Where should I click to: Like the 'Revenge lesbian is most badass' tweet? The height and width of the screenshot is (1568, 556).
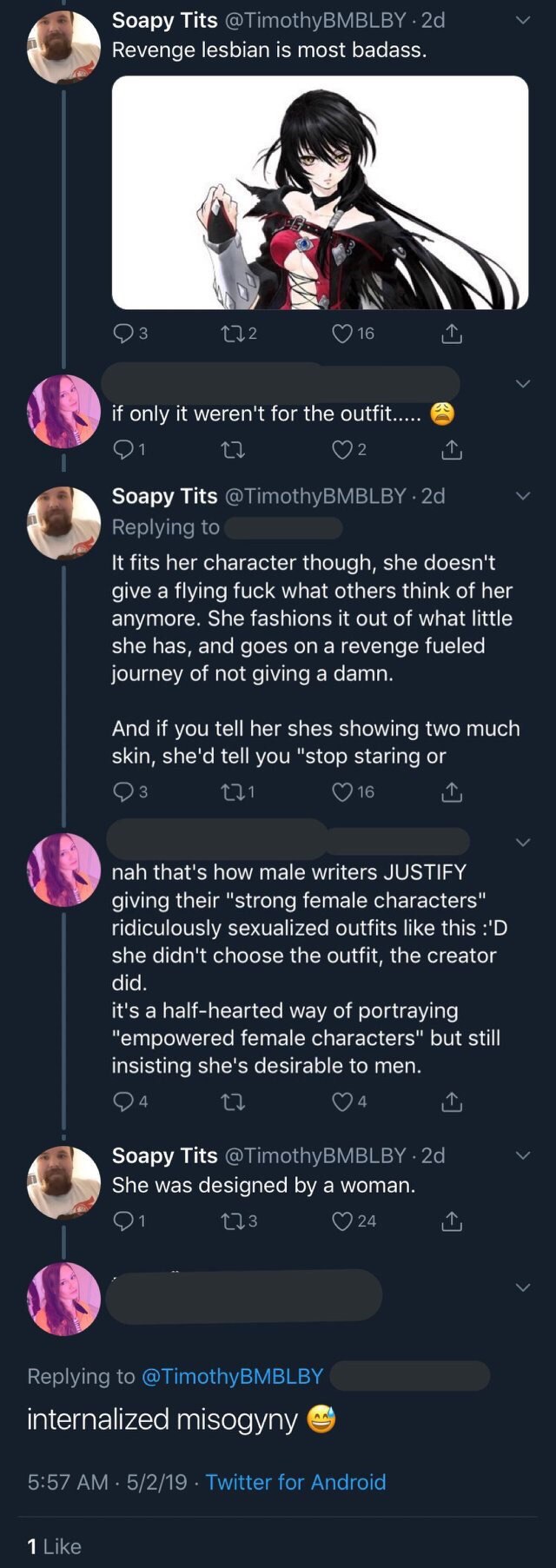[343, 334]
